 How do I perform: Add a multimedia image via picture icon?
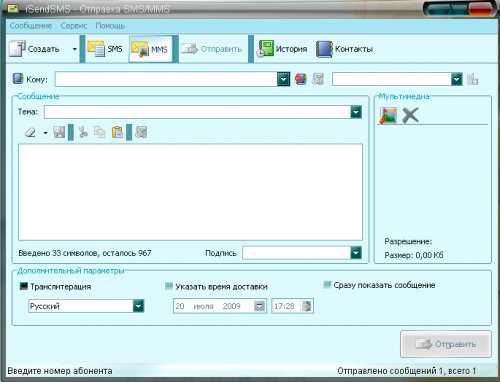pyautogui.click(x=389, y=116)
